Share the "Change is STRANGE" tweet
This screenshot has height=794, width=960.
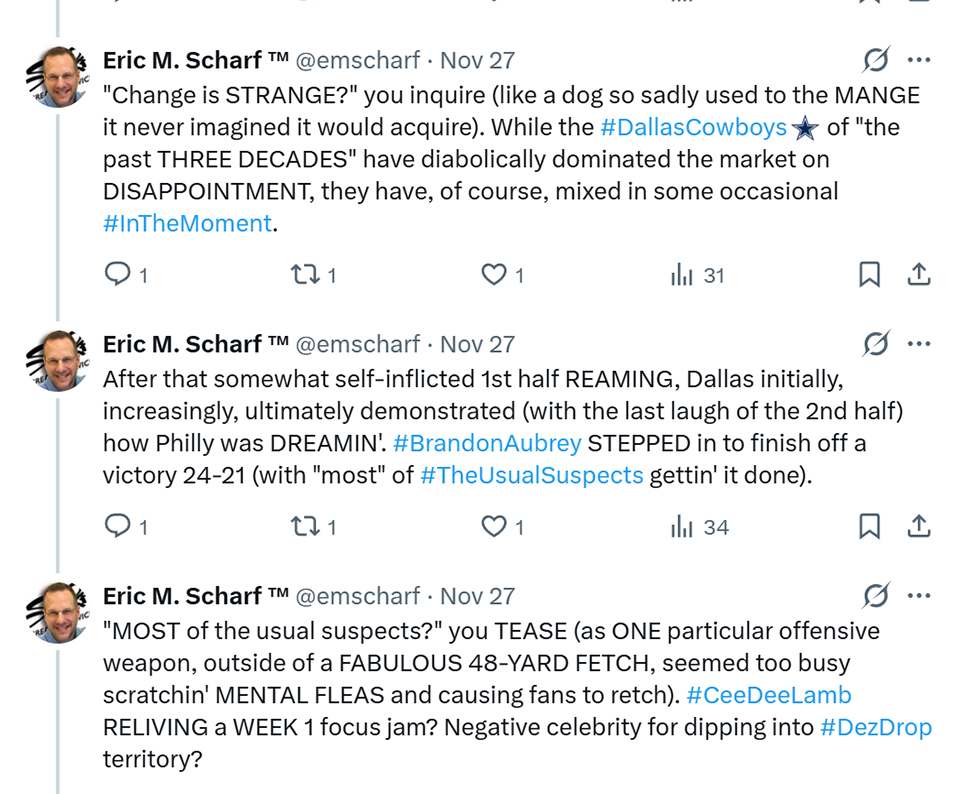[920, 274]
